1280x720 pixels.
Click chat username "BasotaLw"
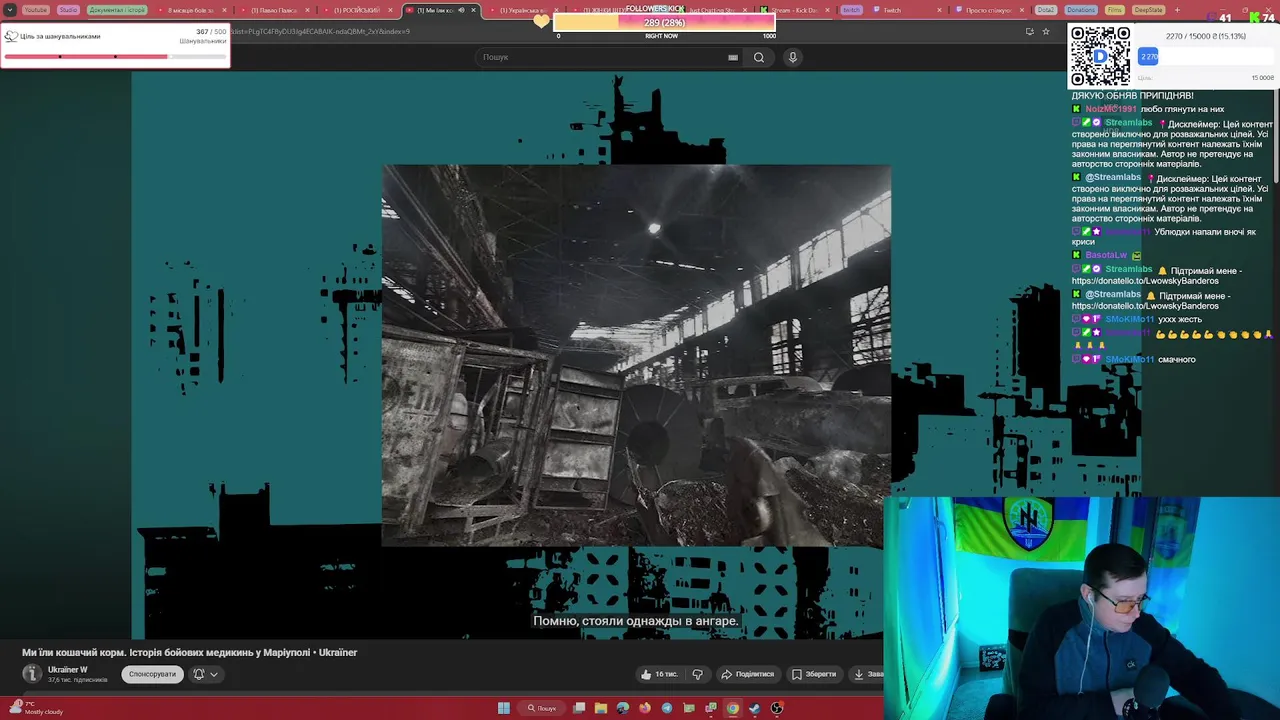pyautogui.click(x=1106, y=255)
